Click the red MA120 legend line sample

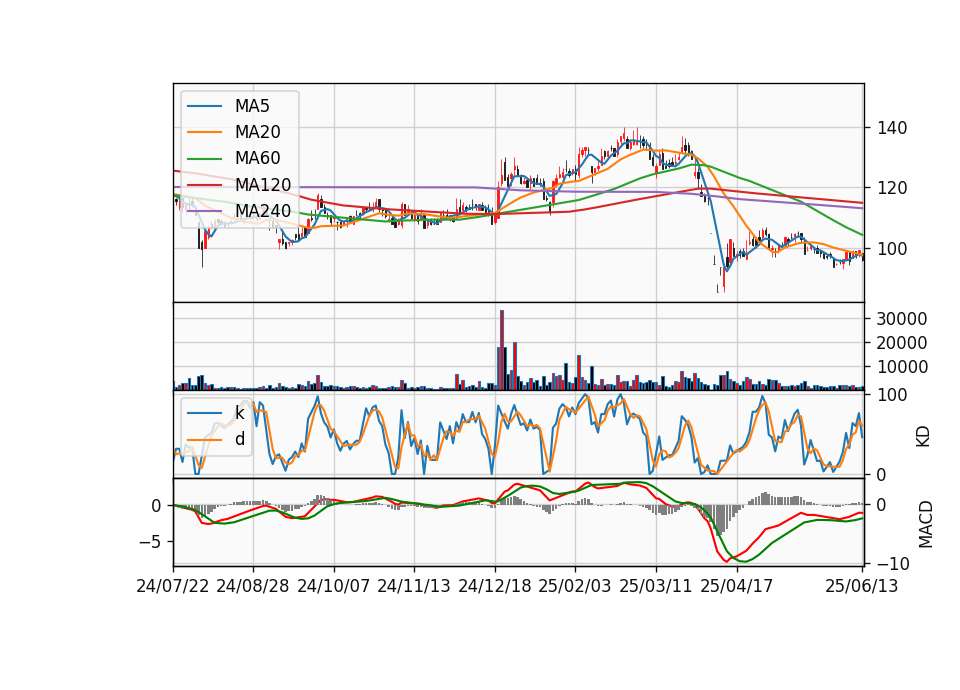tap(204, 185)
